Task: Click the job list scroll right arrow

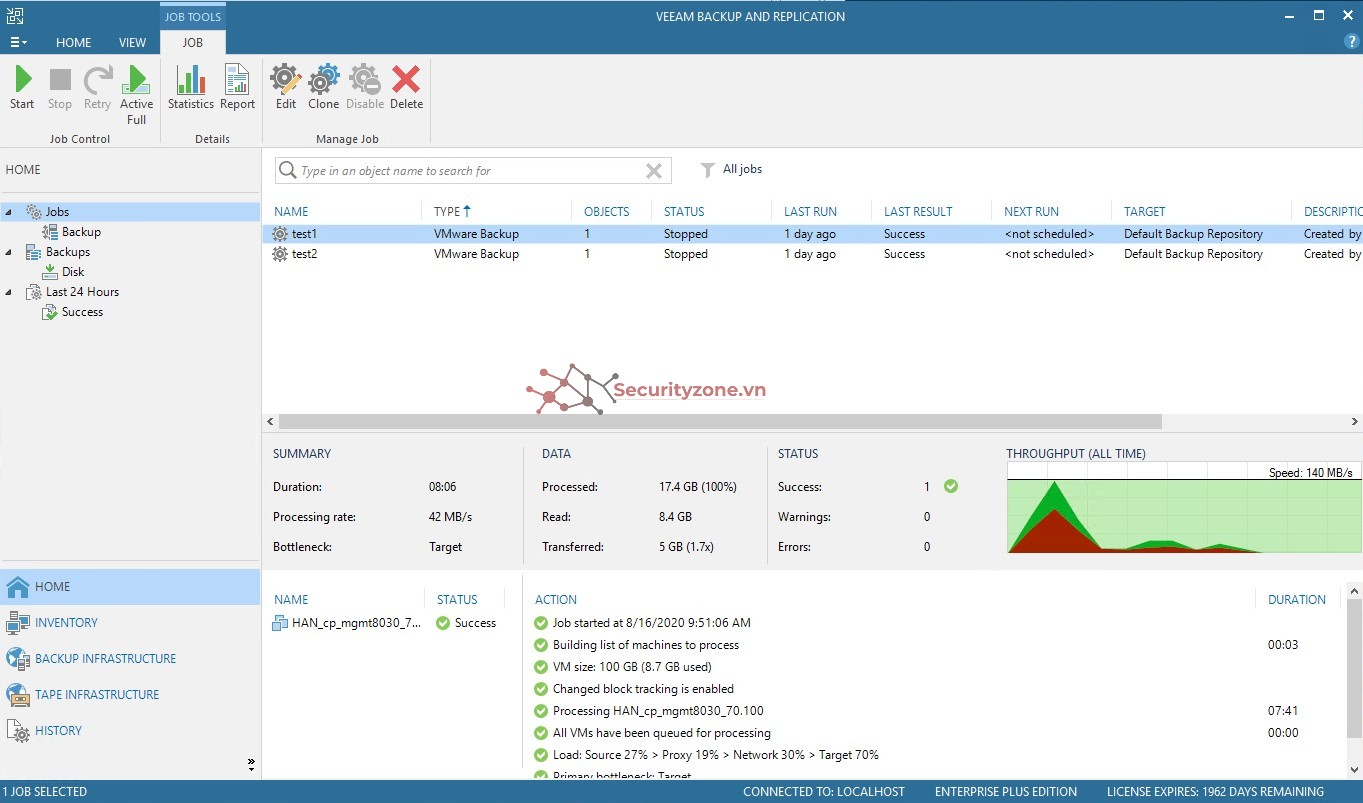Action: click(x=1355, y=422)
